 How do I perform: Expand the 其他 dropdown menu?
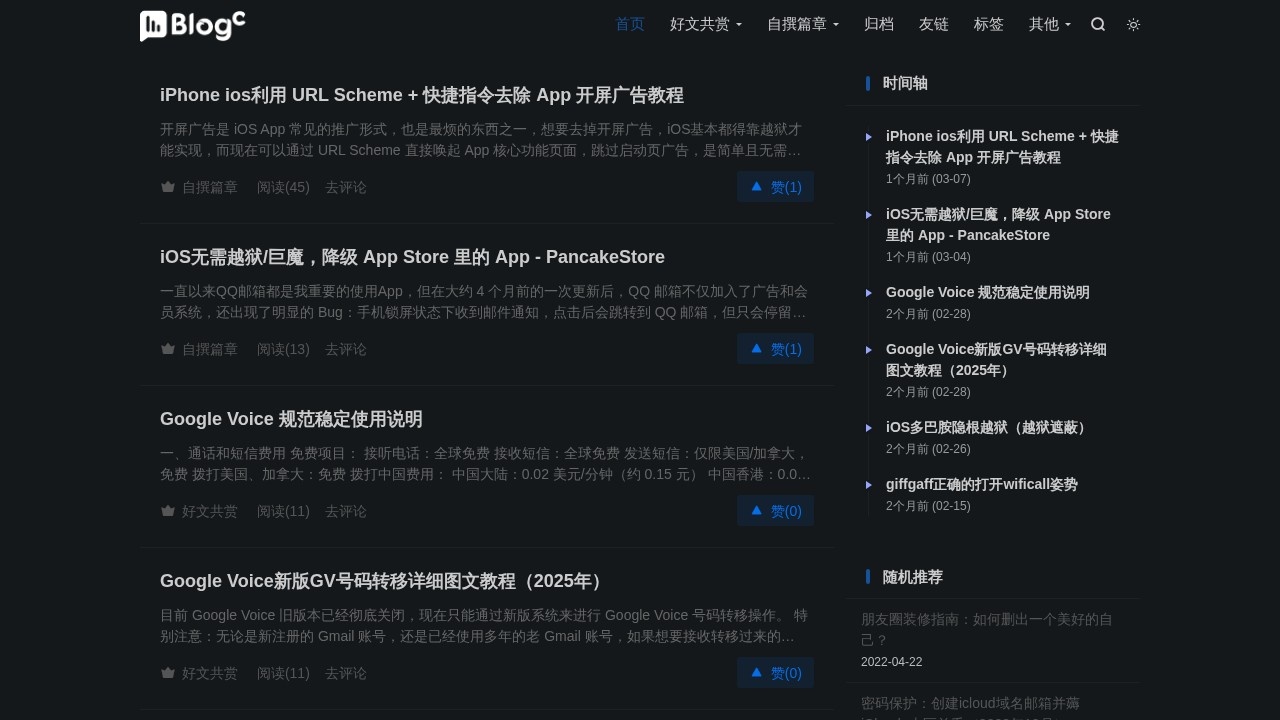tap(1050, 24)
